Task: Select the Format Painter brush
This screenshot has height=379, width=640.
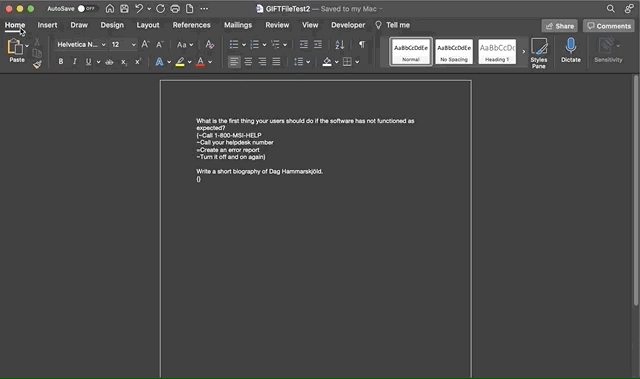Action: (x=37, y=64)
